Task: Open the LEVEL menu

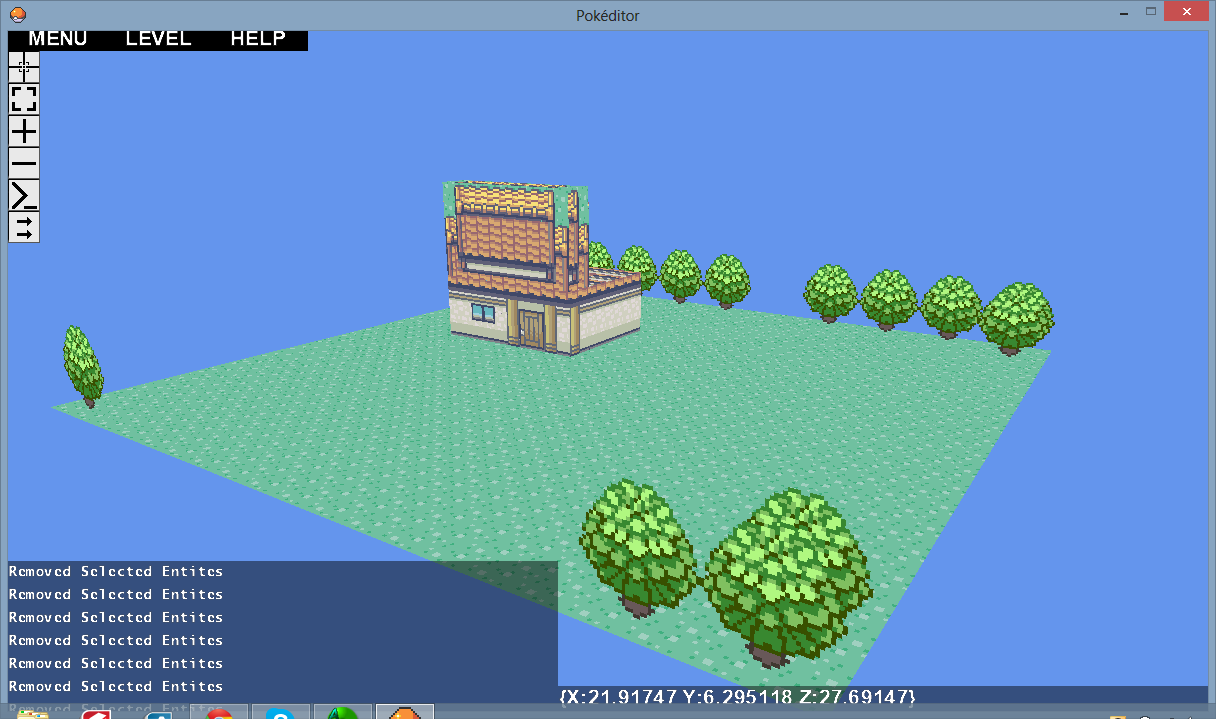Action: click(158, 39)
